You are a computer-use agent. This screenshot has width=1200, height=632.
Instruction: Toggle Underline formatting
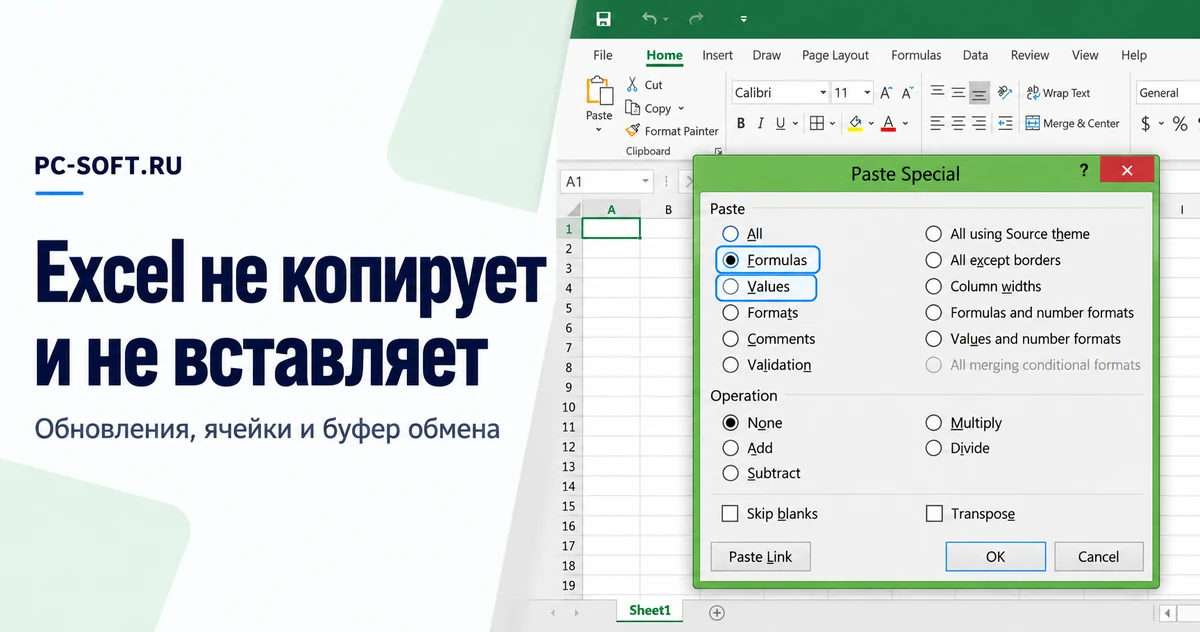click(x=781, y=124)
